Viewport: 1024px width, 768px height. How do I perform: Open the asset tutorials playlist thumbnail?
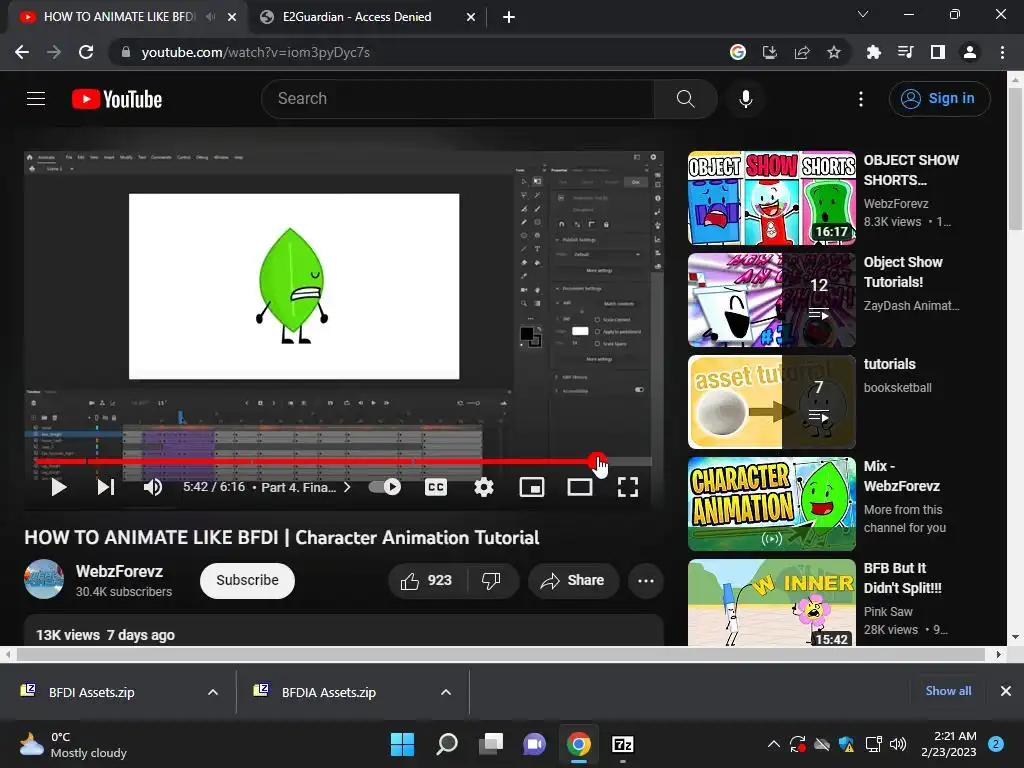click(771, 402)
